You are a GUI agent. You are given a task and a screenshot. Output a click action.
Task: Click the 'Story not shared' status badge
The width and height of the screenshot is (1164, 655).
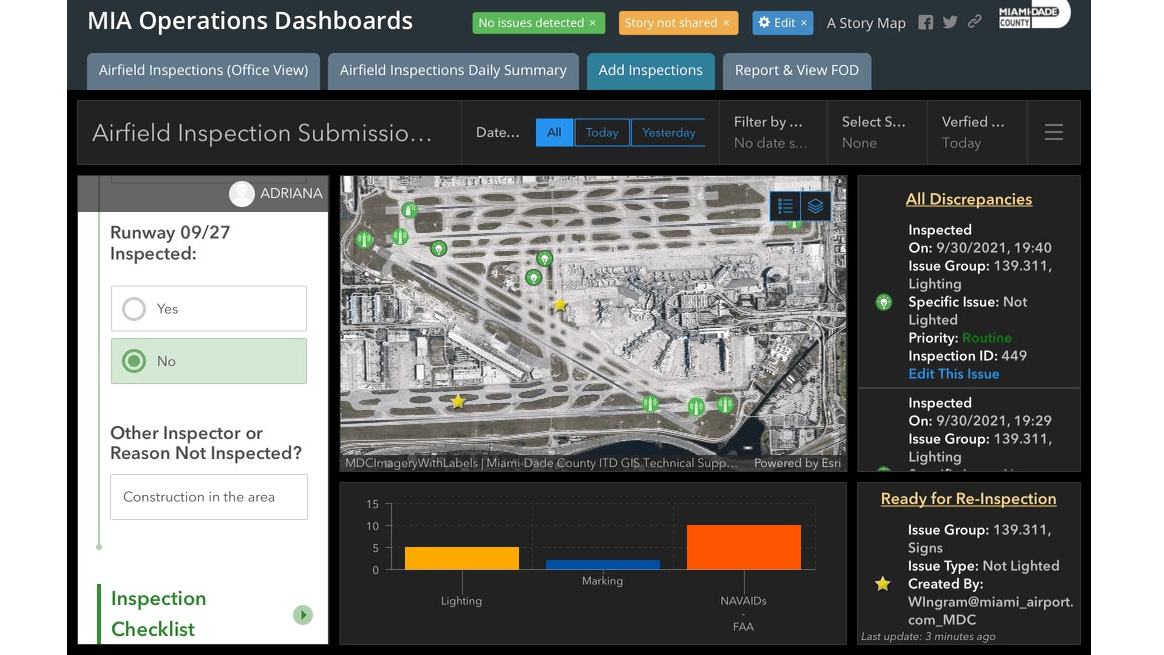point(678,23)
